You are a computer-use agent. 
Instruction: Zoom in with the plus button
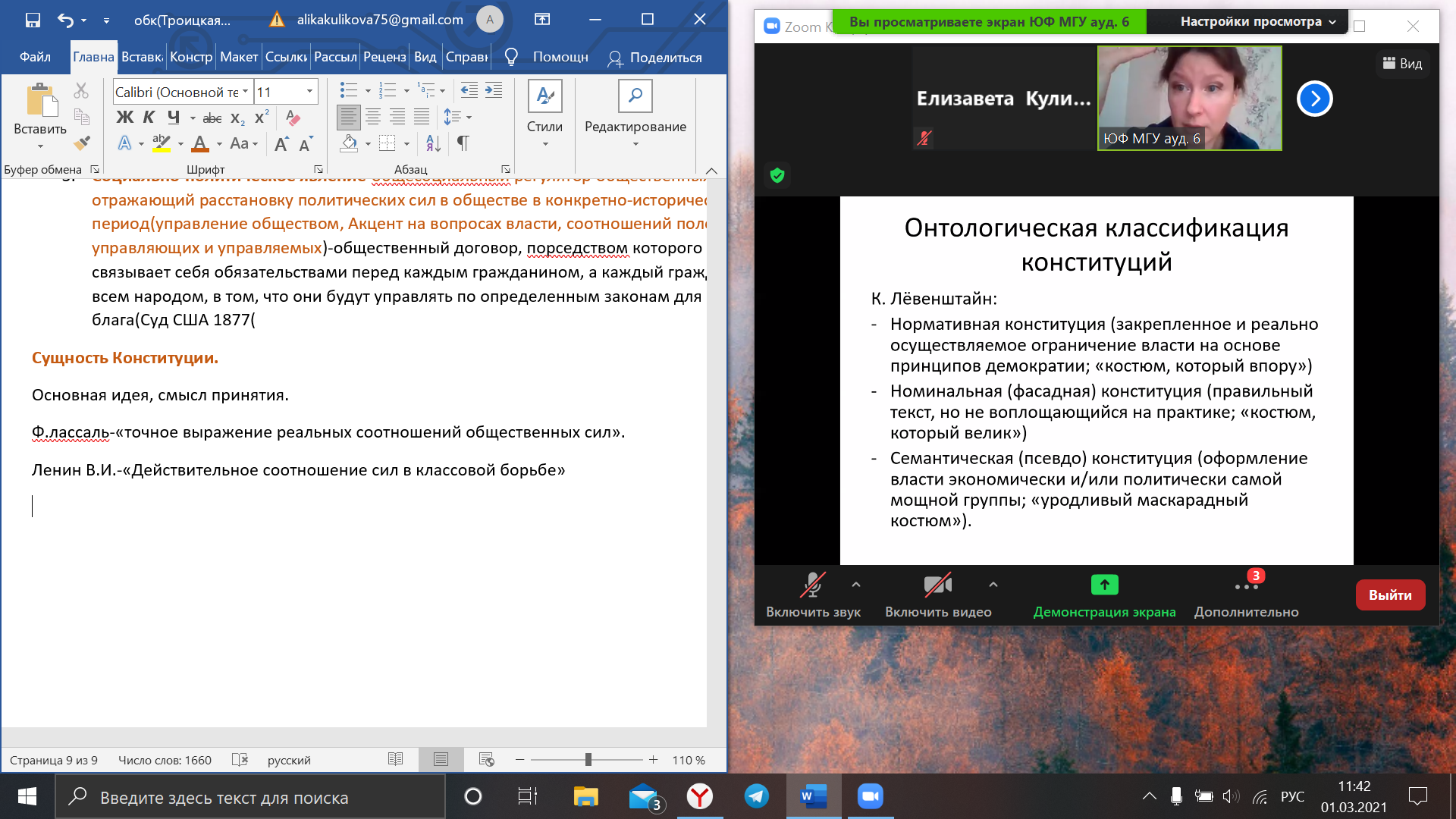[653, 759]
